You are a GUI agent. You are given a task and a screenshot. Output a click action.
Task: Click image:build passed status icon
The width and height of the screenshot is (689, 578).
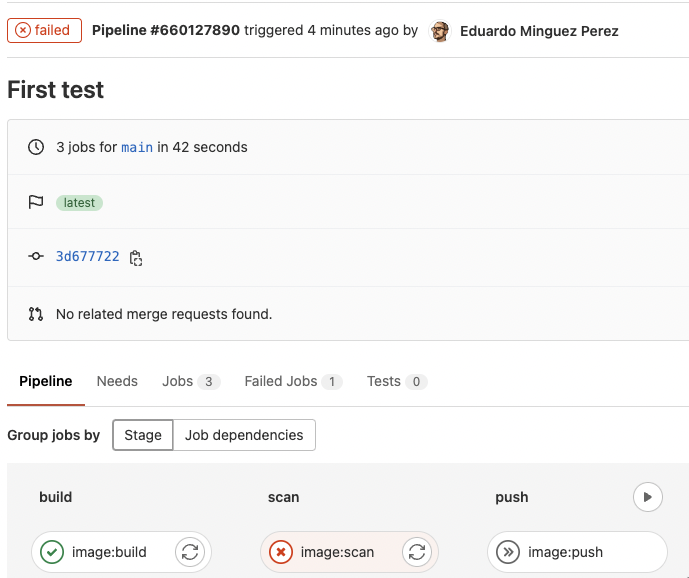coord(52,552)
